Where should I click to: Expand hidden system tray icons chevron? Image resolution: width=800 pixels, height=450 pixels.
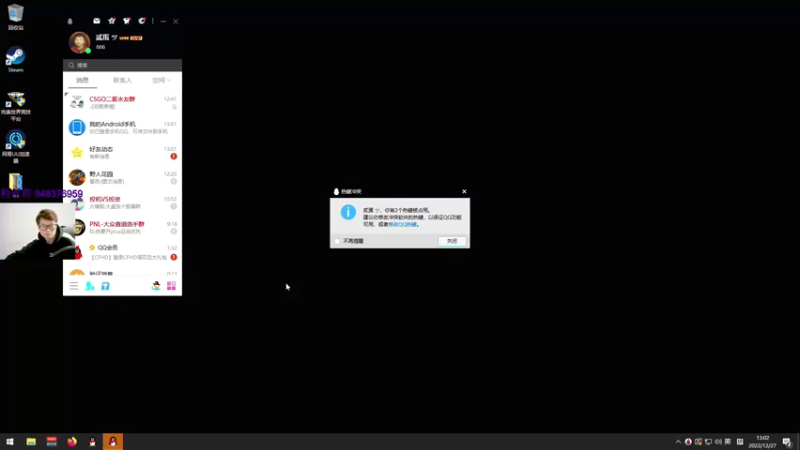pyautogui.click(x=678, y=442)
